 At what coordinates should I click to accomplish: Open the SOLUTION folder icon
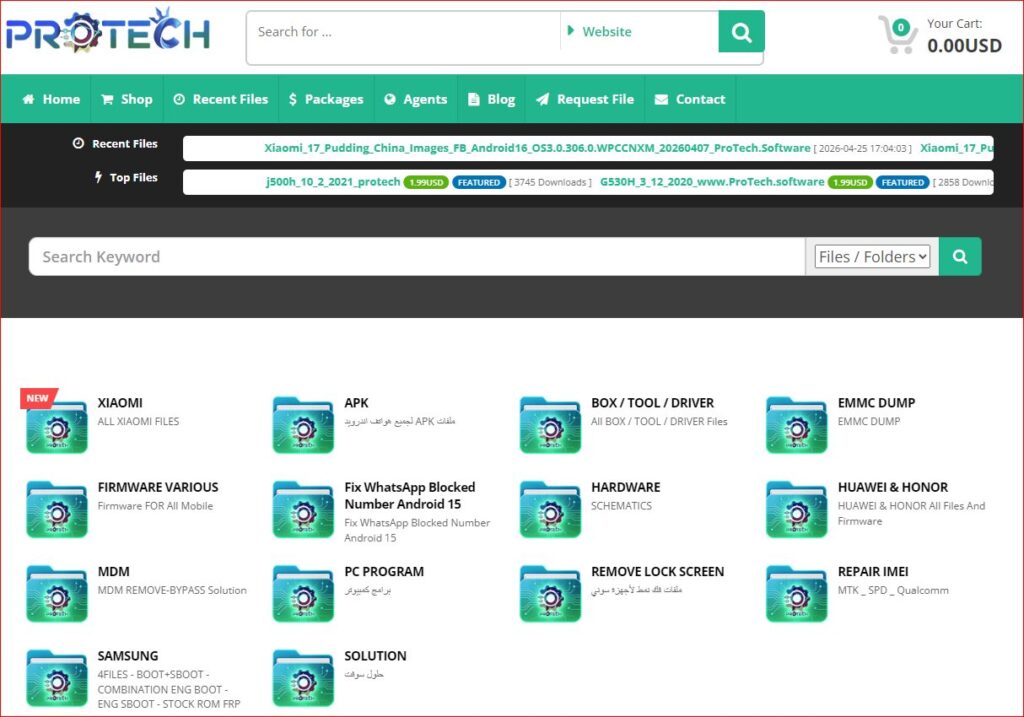[303, 678]
